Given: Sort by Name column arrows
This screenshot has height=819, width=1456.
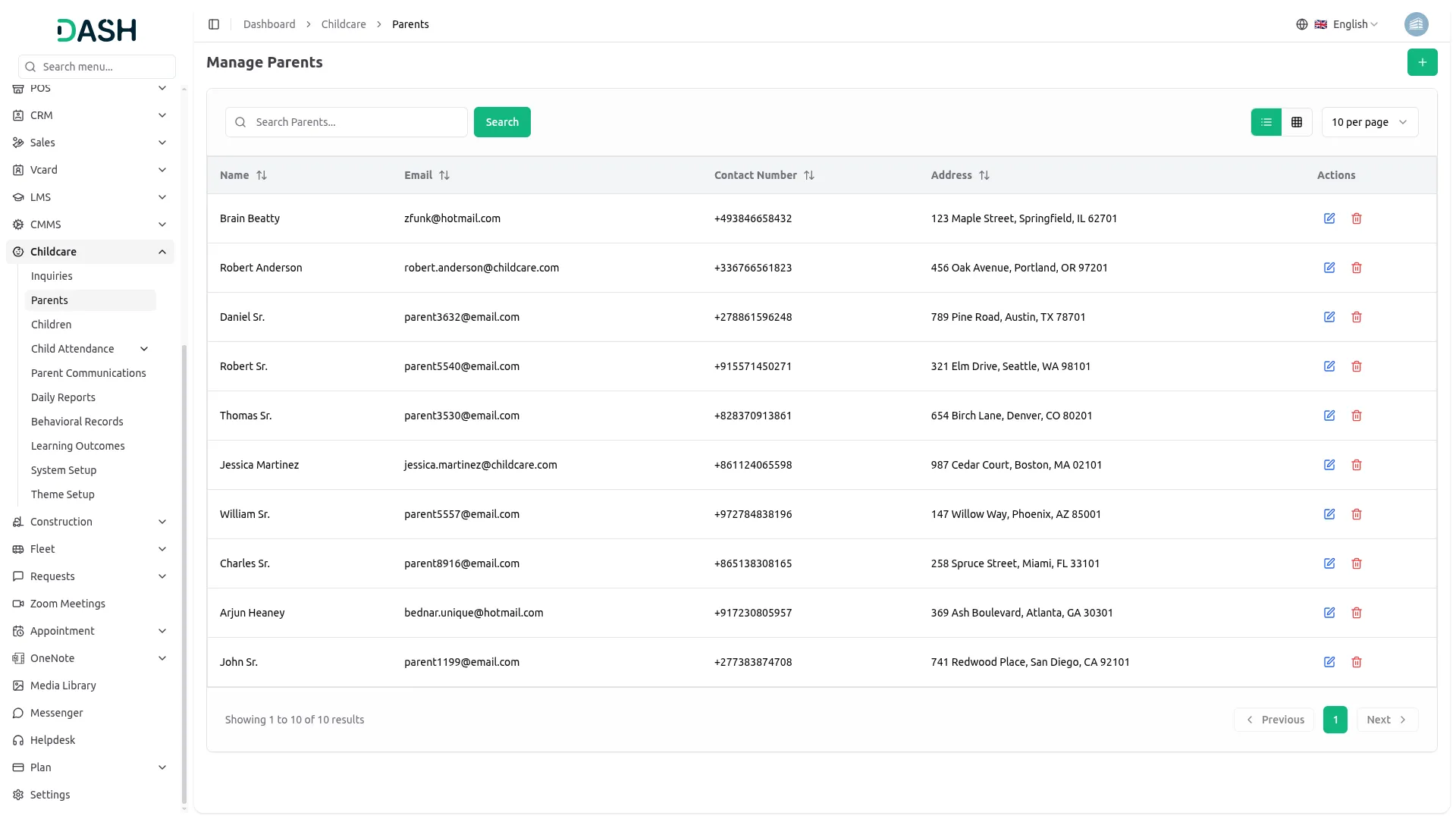Looking at the screenshot, I should [262, 175].
